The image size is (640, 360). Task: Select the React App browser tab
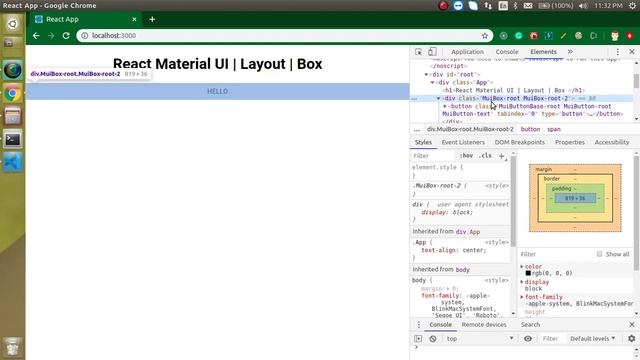[85, 19]
